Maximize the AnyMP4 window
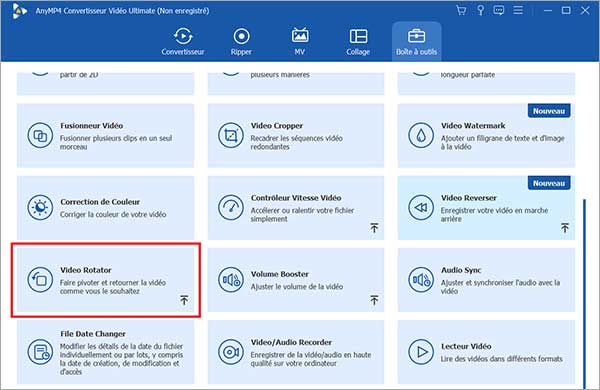The width and height of the screenshot is (600, 390). tap(566, 10)
